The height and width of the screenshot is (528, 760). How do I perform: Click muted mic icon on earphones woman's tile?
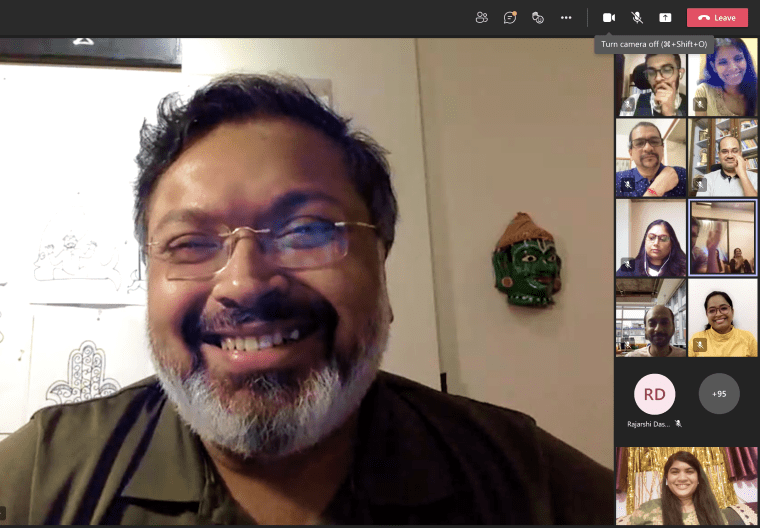pyautogui.click(x=628, y=264)
